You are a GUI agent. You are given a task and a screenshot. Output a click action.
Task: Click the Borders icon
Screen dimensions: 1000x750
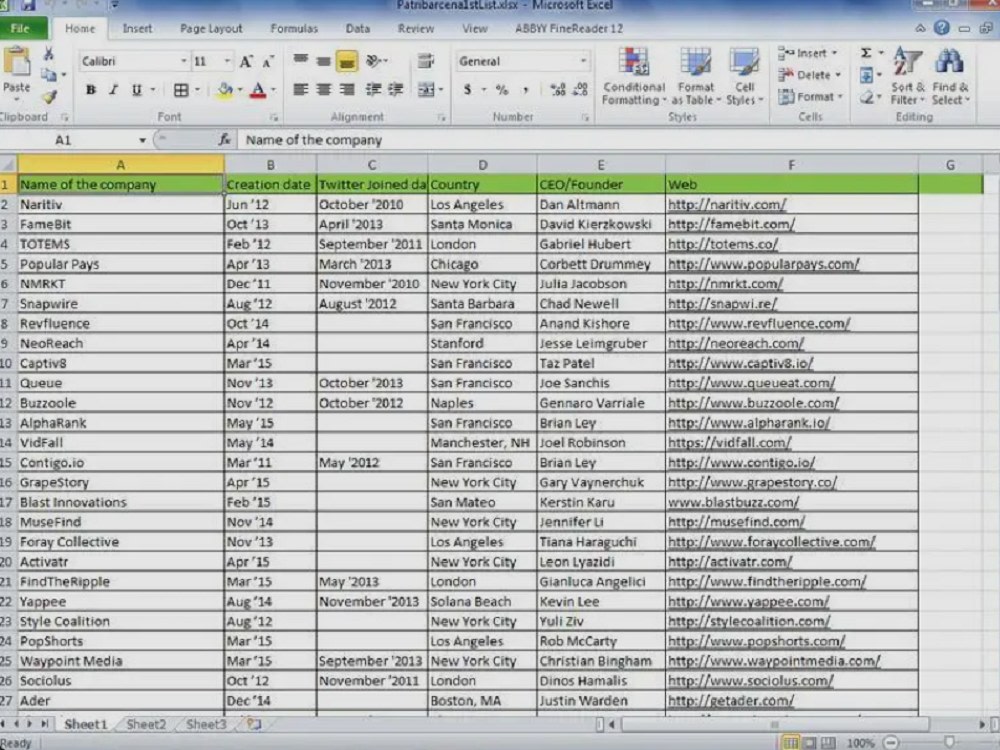(x=181, y=90)
